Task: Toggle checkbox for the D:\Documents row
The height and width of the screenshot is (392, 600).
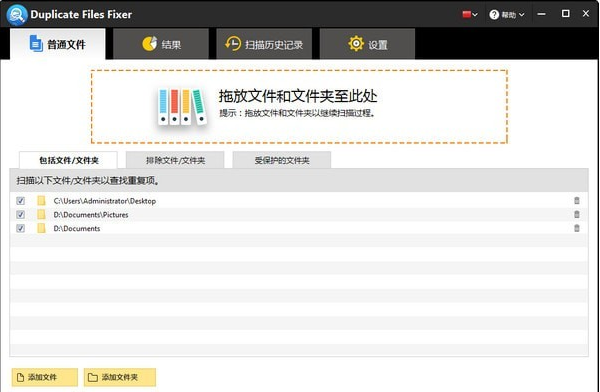Action: point(21,229)
